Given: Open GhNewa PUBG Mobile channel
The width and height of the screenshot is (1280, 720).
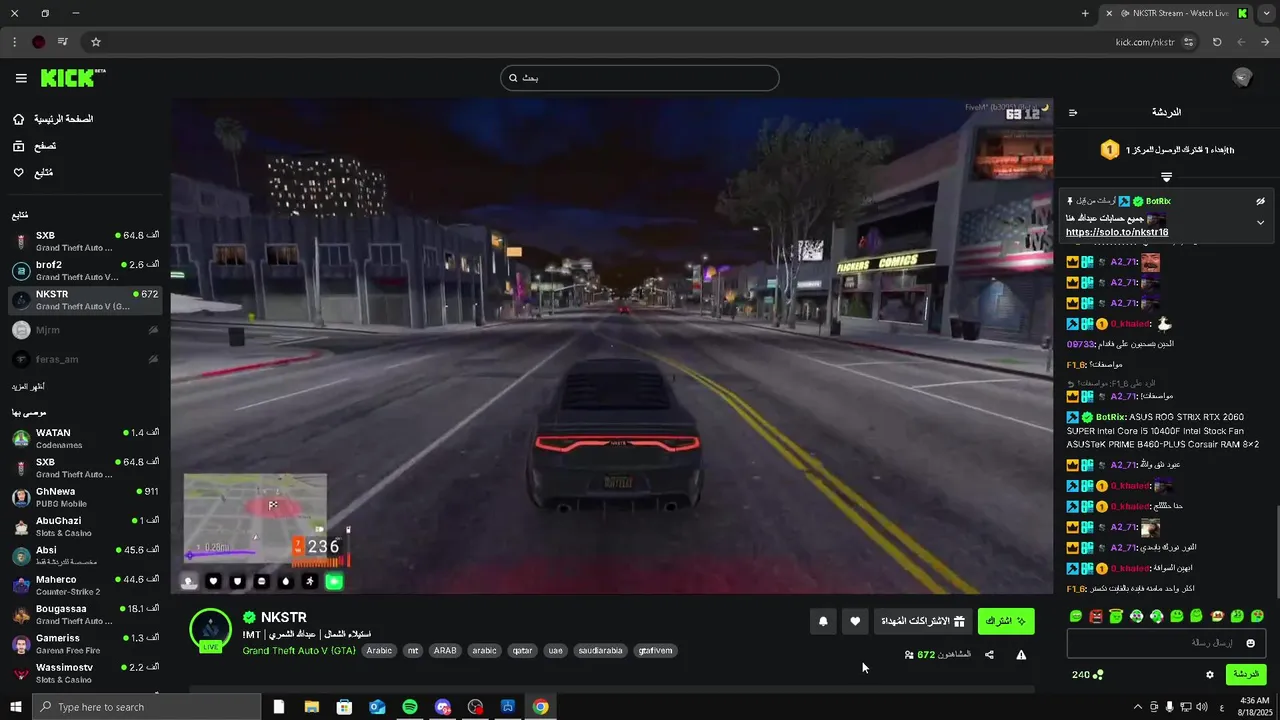Looking at the screenshot, I should [85, 497].
